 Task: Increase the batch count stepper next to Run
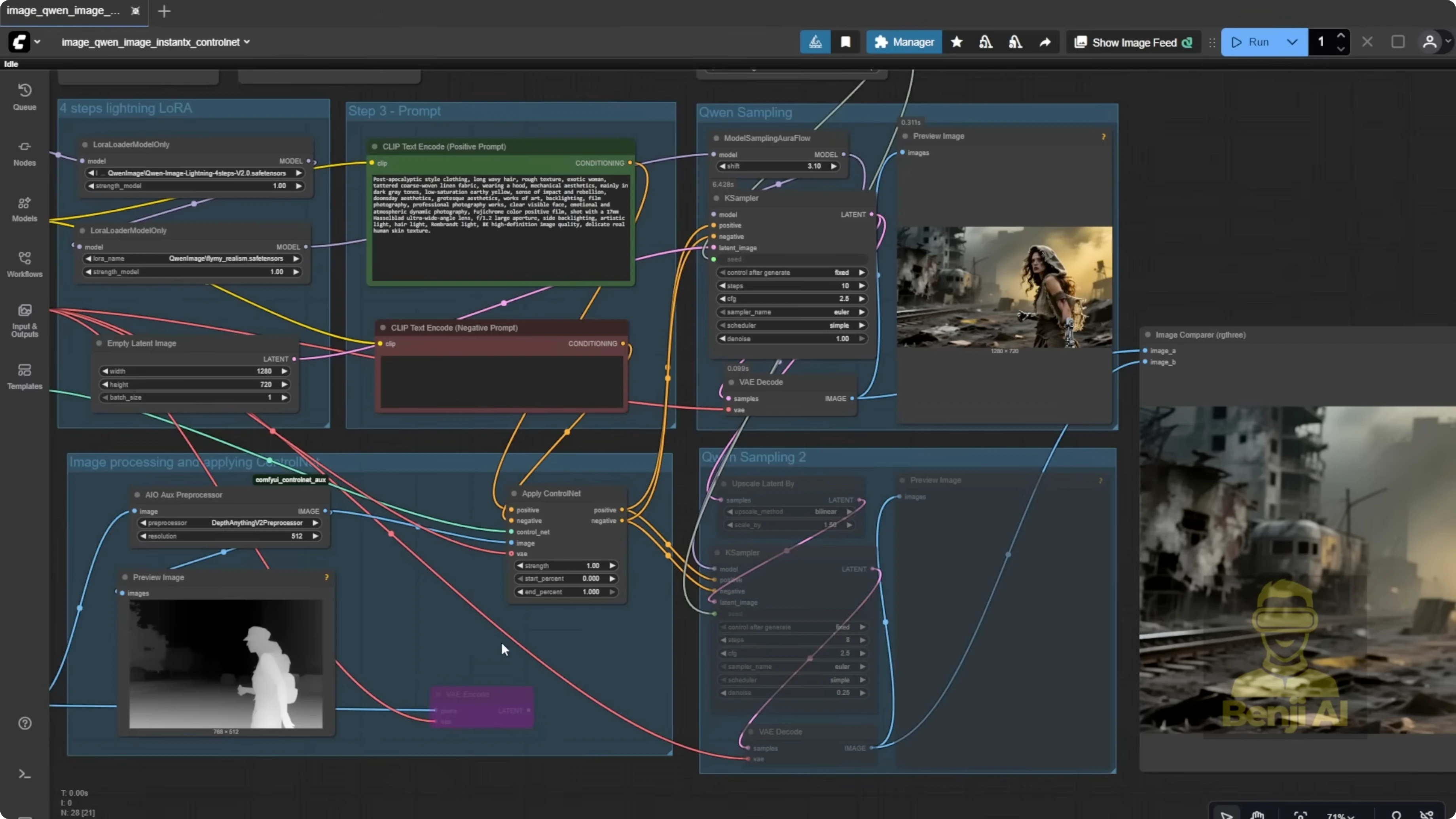click(1342, 36)
